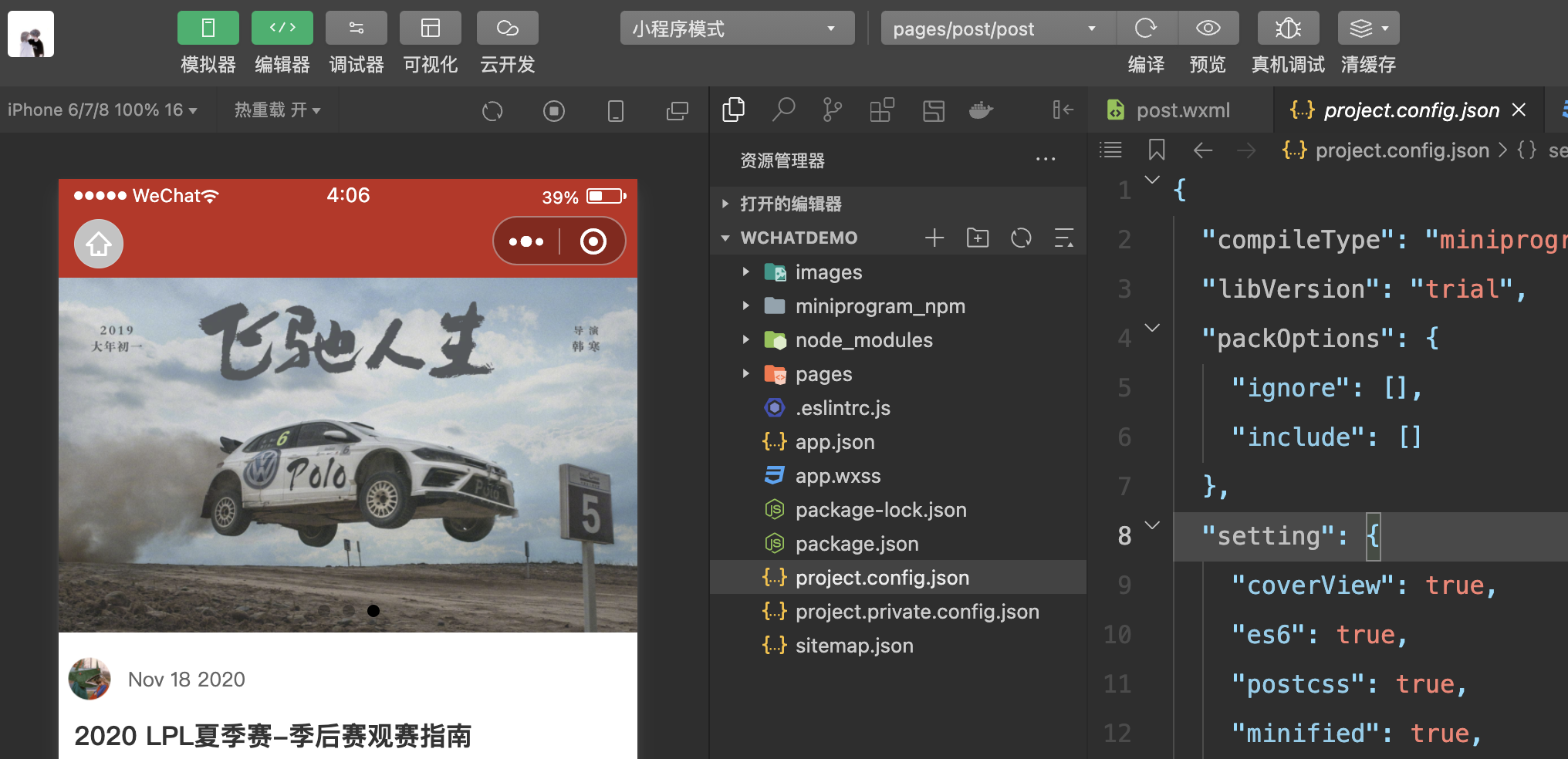
Task: Open the iPhone 6/7/8 device dropdown
Action: click(102, 110)
